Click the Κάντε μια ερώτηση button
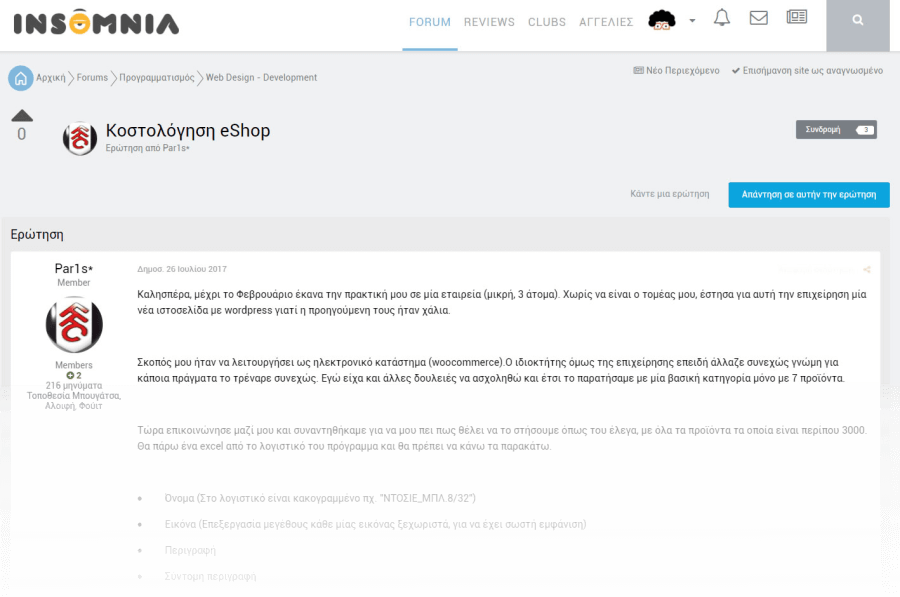Viewport: 900px width, 597px height. tap(669, 194)
